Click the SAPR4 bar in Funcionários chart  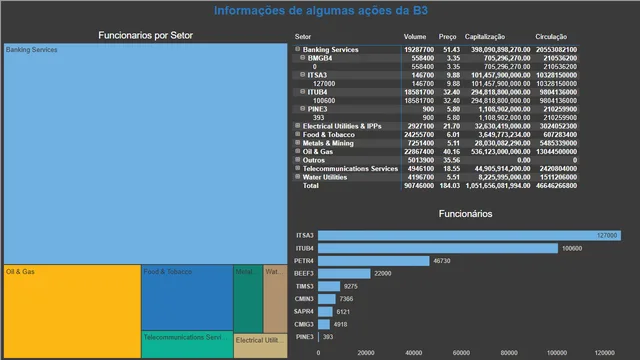click(x=326, y=311)
